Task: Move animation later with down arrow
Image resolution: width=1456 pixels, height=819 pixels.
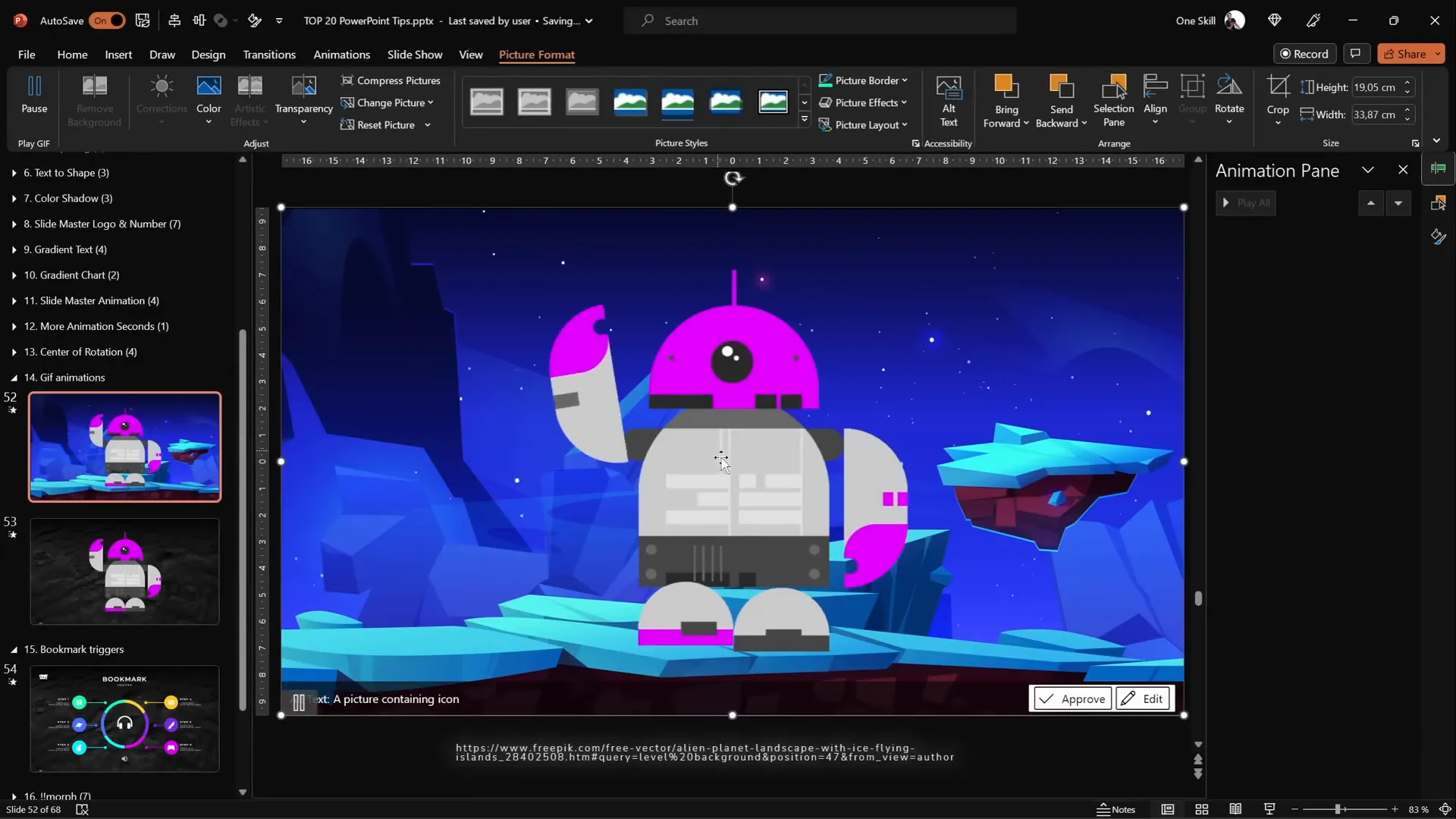Action: (x=1398, y=203)
